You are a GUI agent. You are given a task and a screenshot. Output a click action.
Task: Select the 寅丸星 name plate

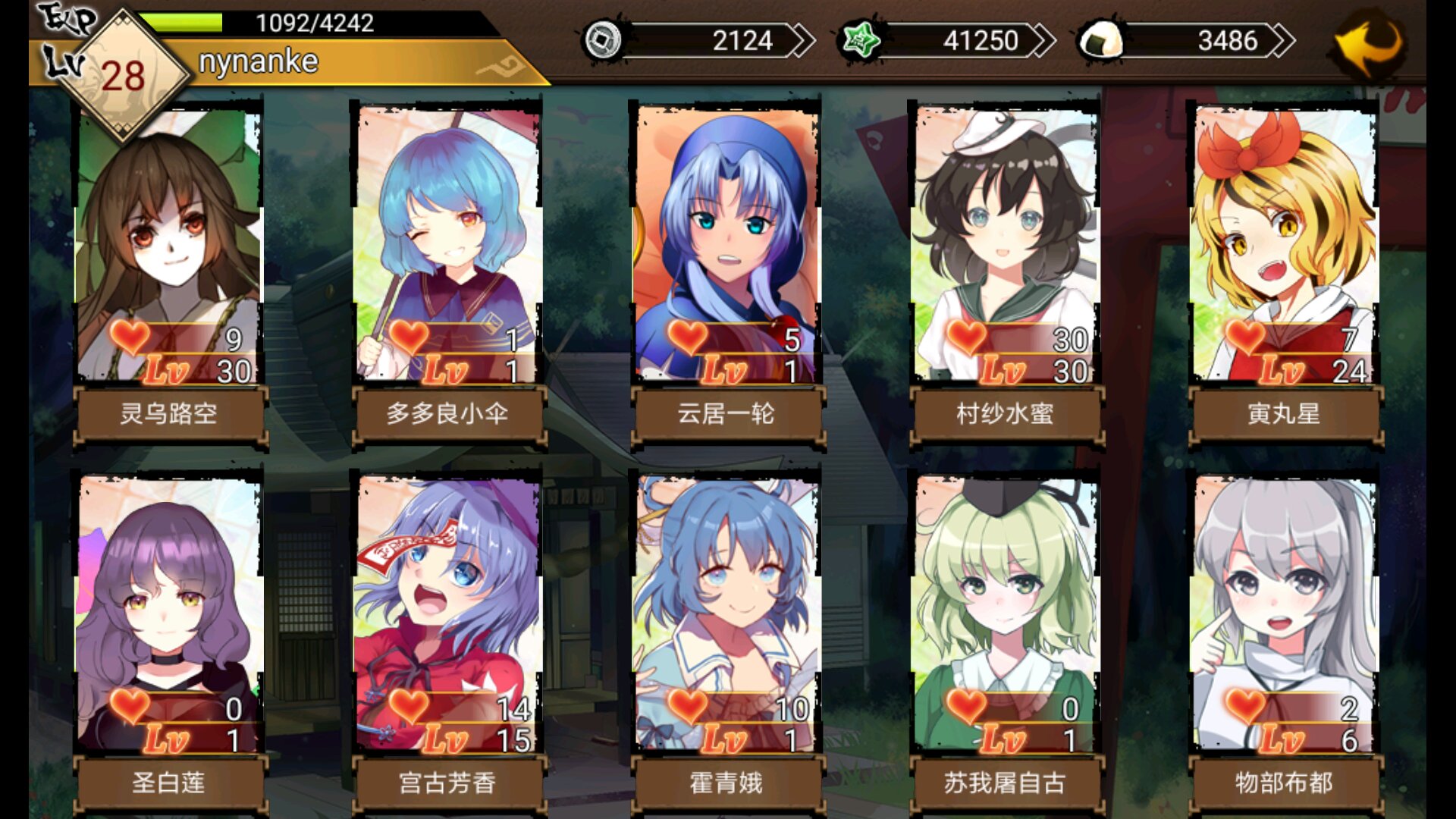click(x=1284, y=414)
